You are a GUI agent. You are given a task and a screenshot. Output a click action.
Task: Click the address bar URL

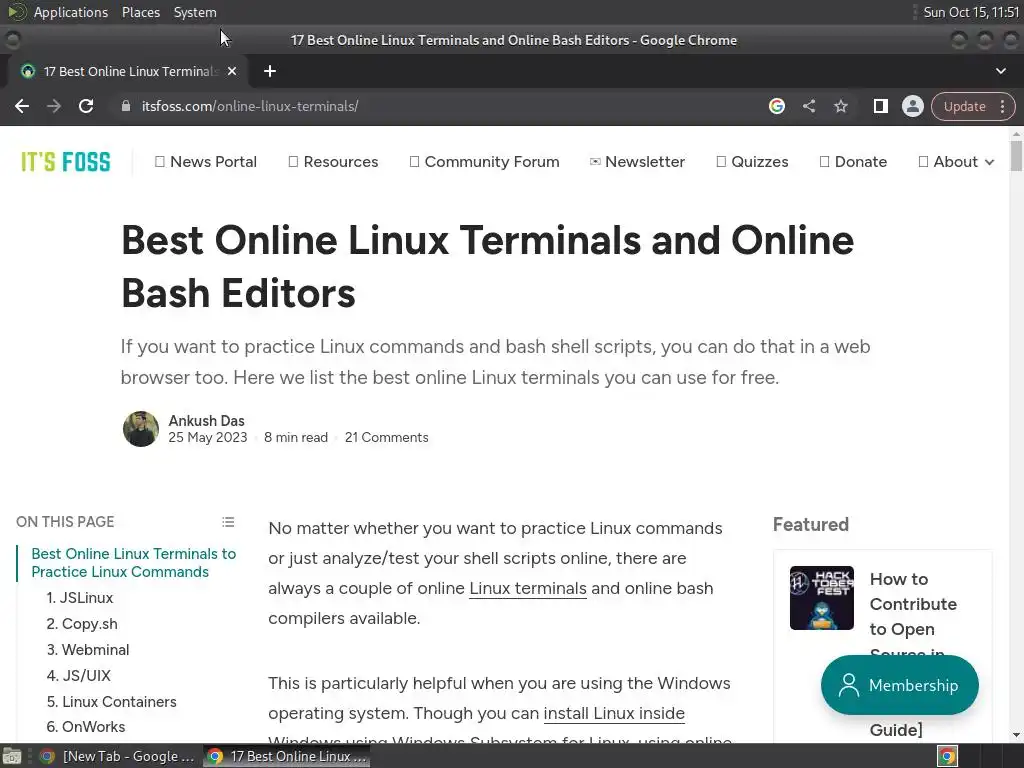[250, 106]
